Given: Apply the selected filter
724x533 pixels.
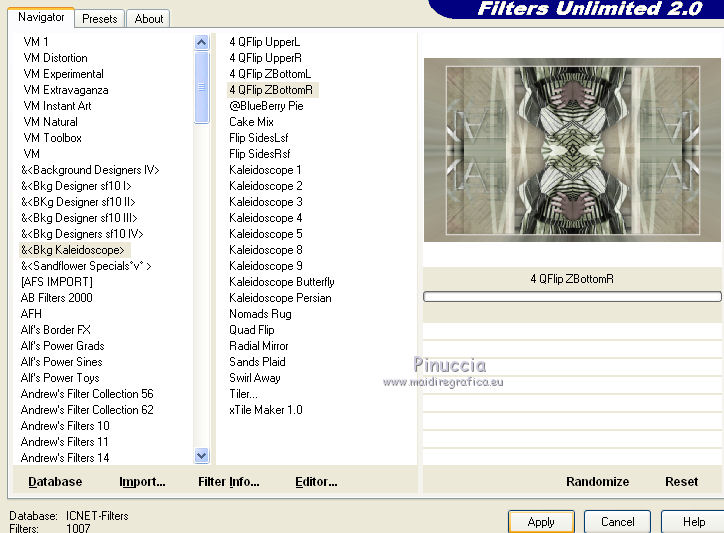Looking at the screenshot, I should [x=541, y=521].
